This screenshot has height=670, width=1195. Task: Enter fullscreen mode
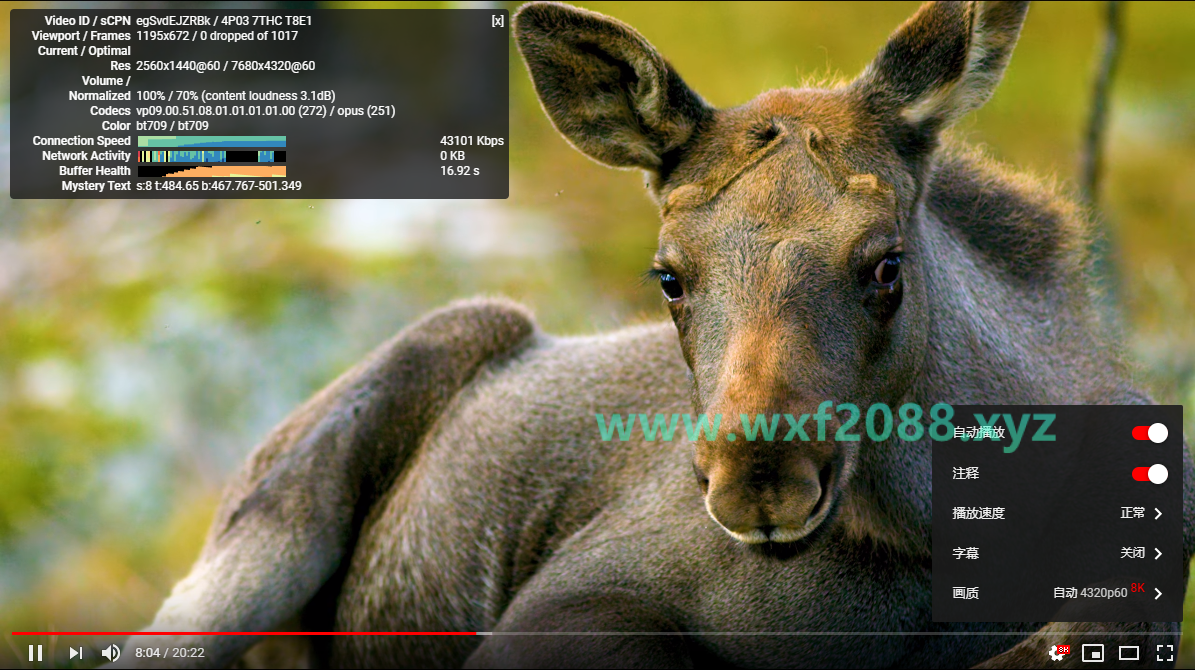point(1165,652)
